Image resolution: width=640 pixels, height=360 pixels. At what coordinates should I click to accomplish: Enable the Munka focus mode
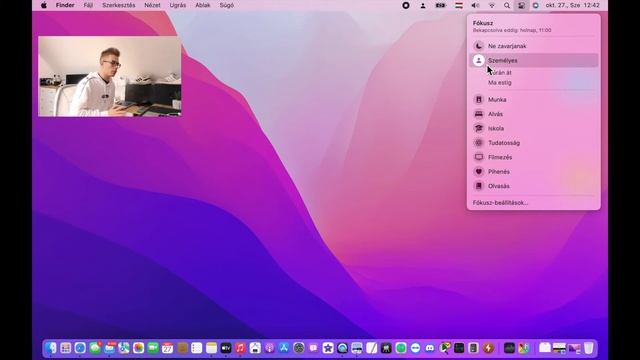click(x=533, y=100)
